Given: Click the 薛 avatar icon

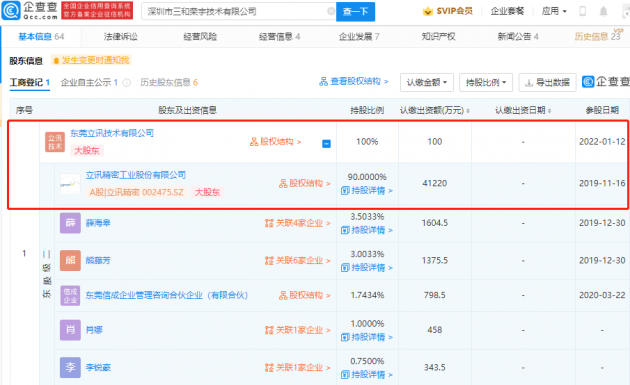Looking at the screenshot, I should point(70,223).
